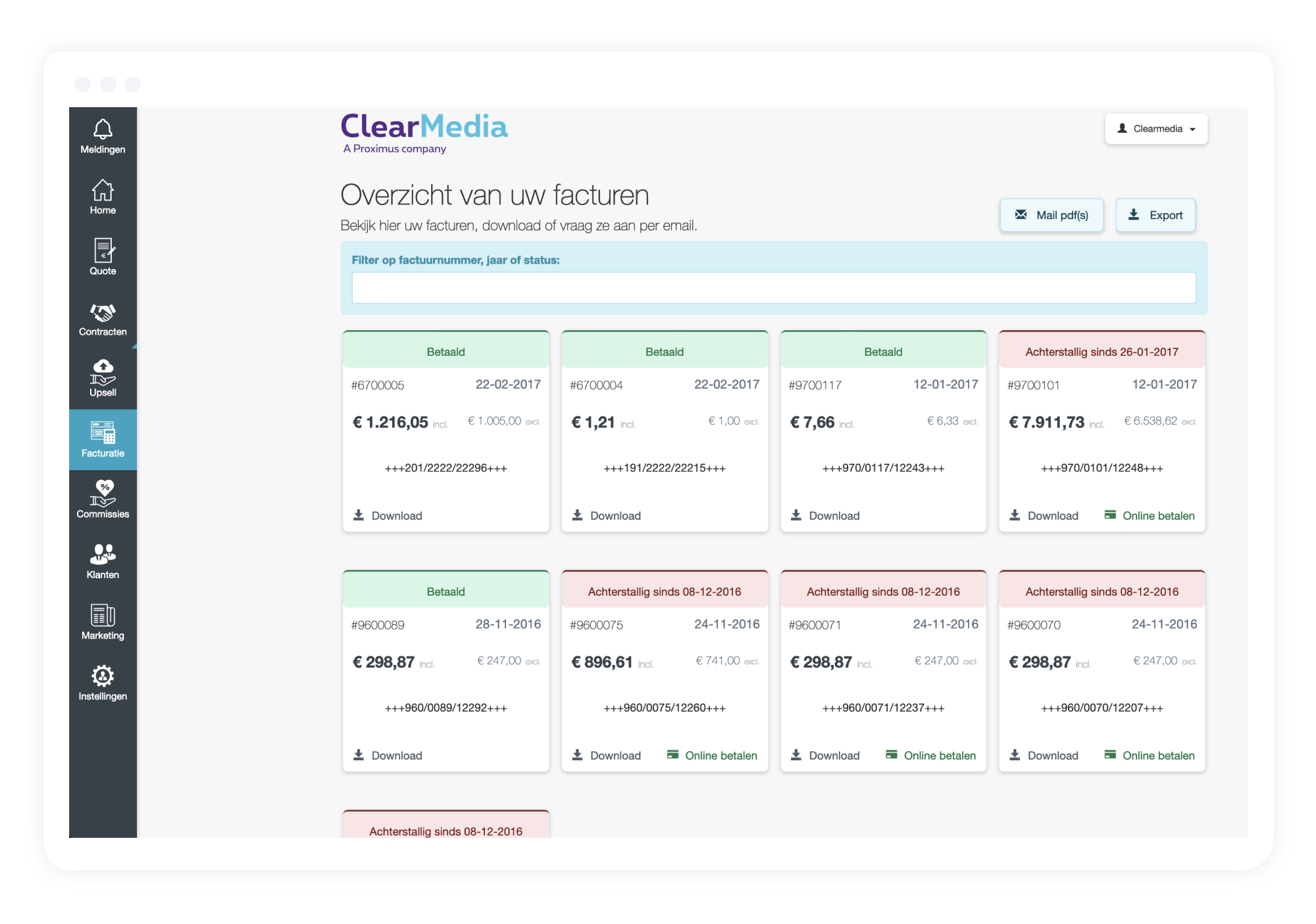Click partially visible 'Achterstallig sinds 08-12-2016' bottom card
This screenshot has height=924, width=1316.
point(446,825)
